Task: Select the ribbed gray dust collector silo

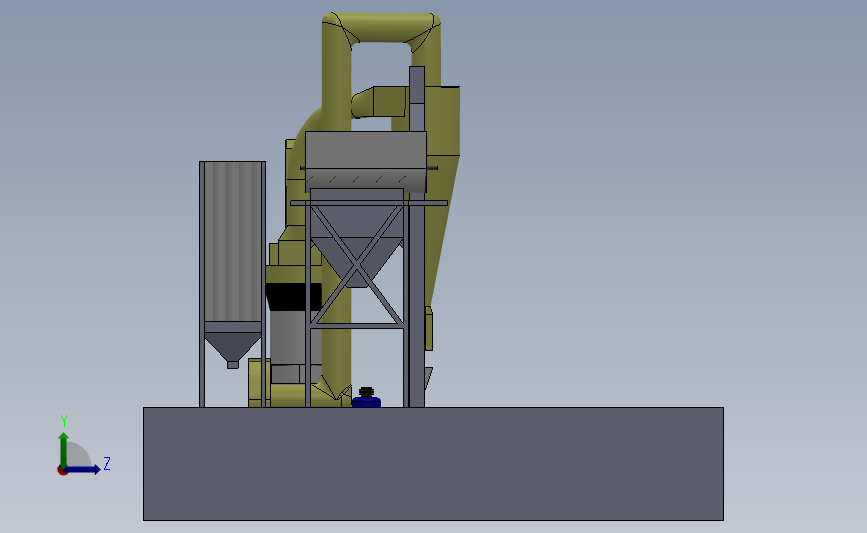Action: tap(232, 242)
